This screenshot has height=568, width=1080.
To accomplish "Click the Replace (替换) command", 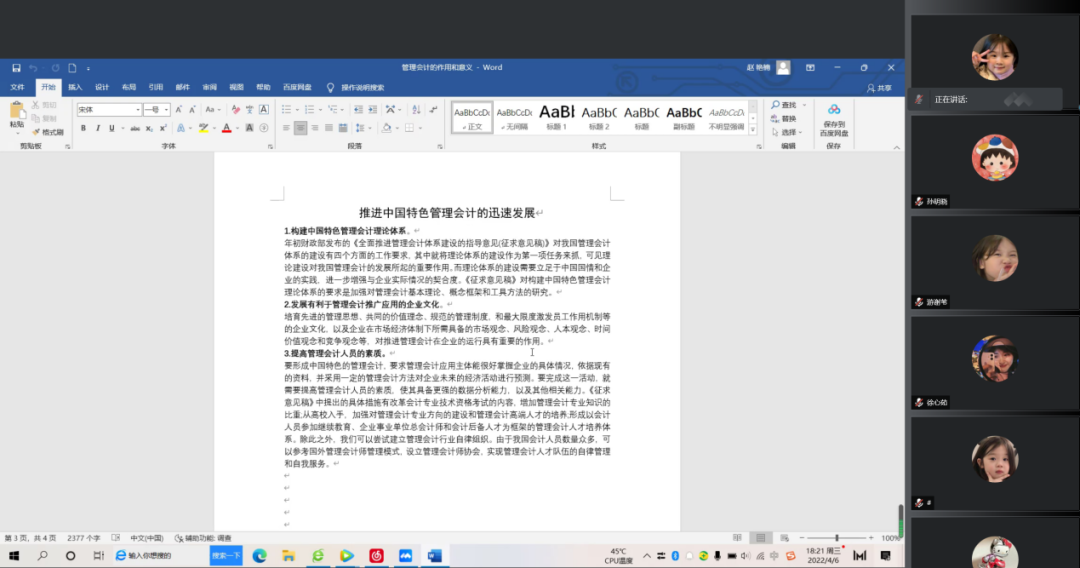I will coord(784,118).
